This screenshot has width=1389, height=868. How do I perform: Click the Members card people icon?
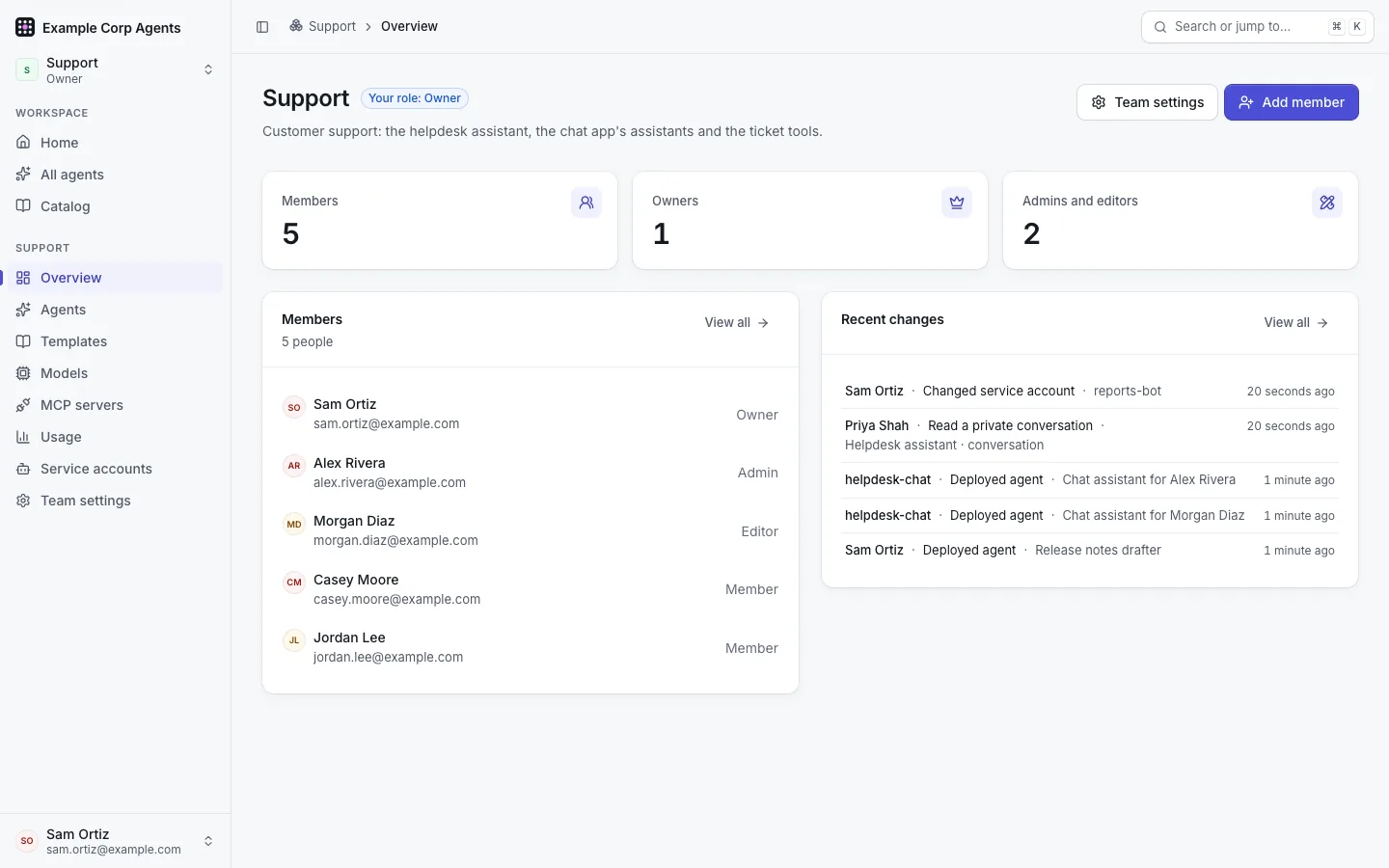(586, 203)
